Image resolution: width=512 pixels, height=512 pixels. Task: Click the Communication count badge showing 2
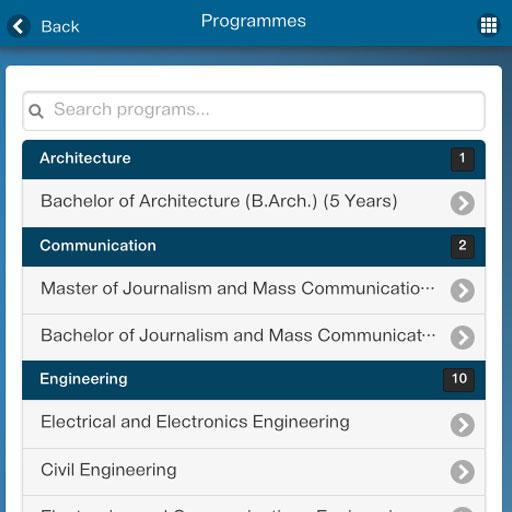(462, 246)
